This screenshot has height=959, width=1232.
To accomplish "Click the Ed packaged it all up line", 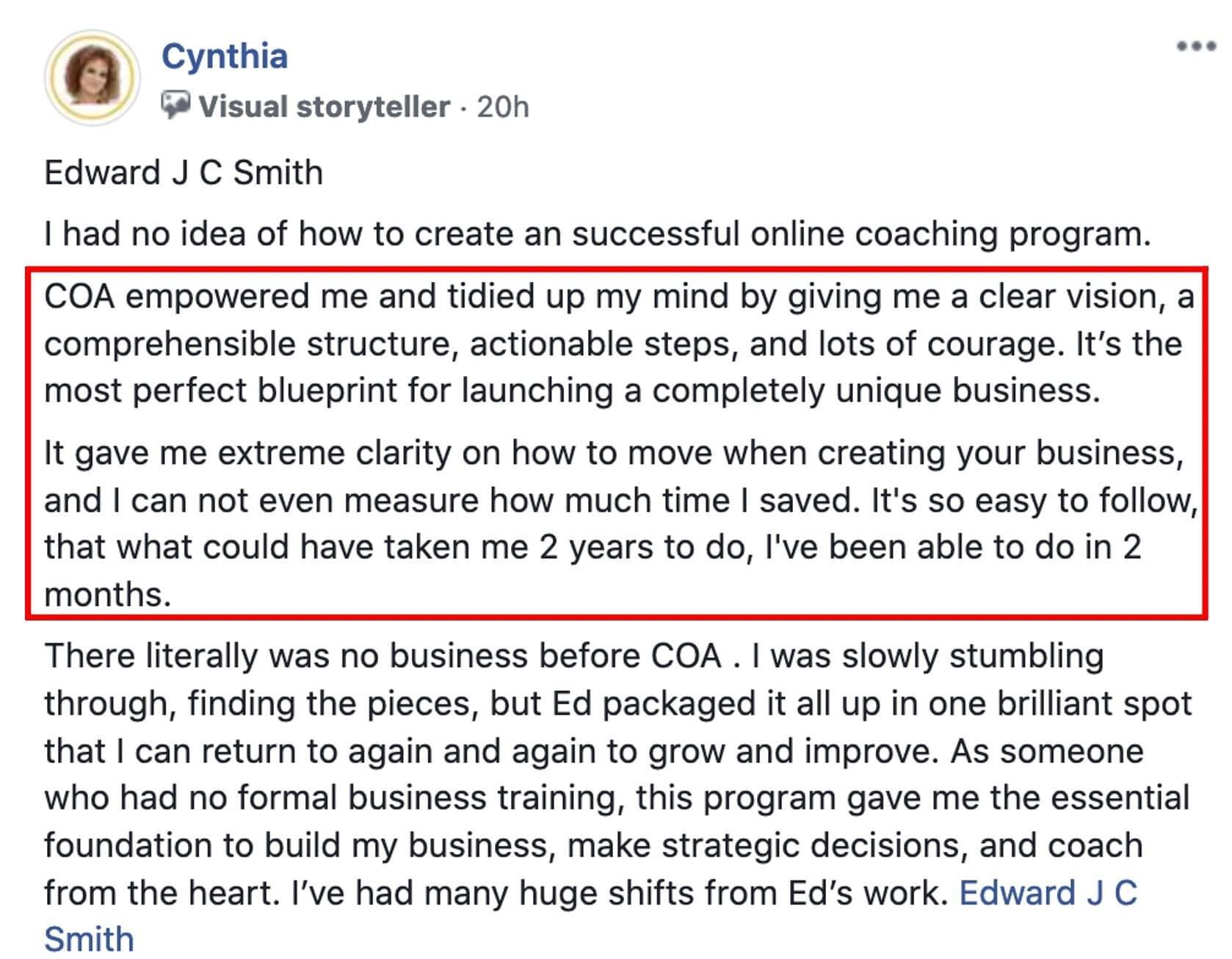I will [618, 703].
